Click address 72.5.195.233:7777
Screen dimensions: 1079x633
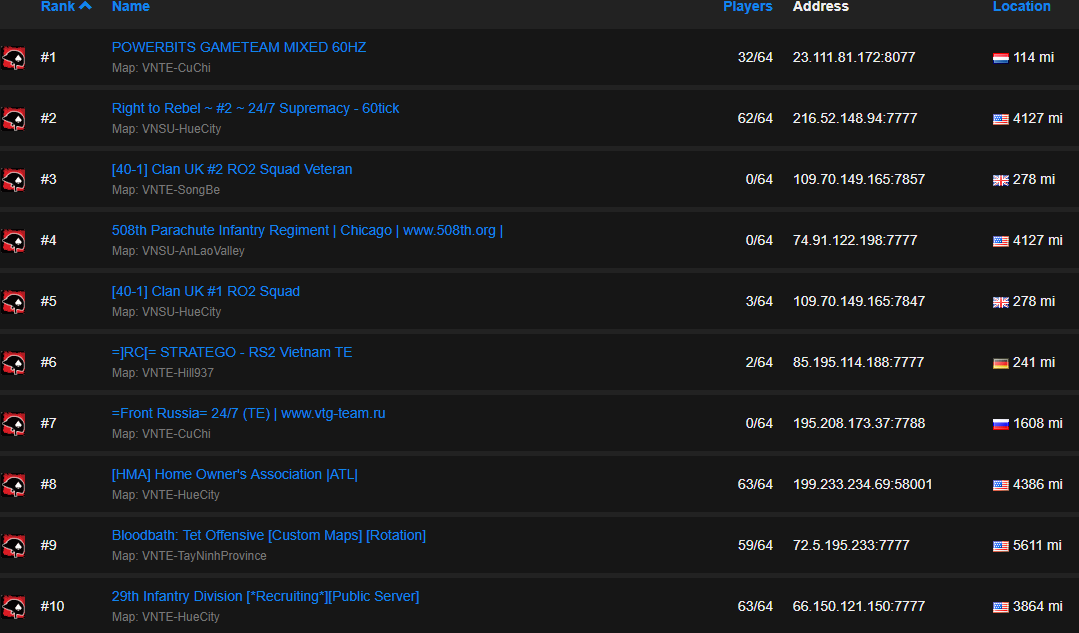851,546
